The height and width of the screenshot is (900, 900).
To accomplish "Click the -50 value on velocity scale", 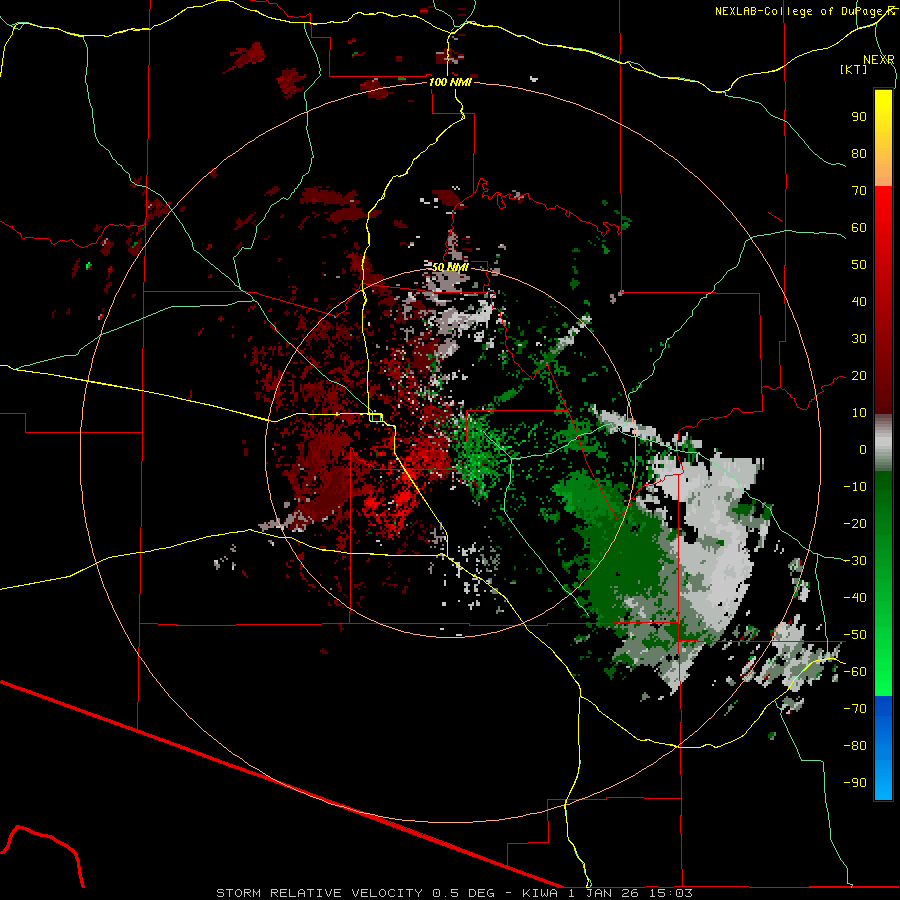I will click(x=855, y=635).
